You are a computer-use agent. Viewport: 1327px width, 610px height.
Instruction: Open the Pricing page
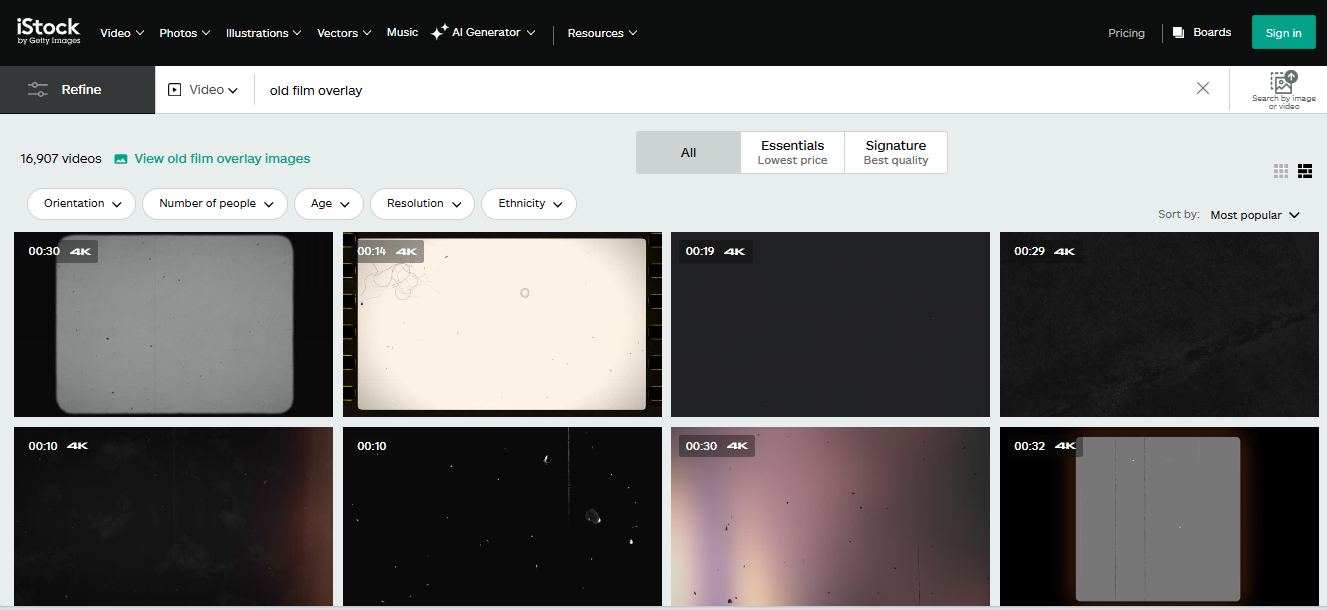(x=1126, y=33)
